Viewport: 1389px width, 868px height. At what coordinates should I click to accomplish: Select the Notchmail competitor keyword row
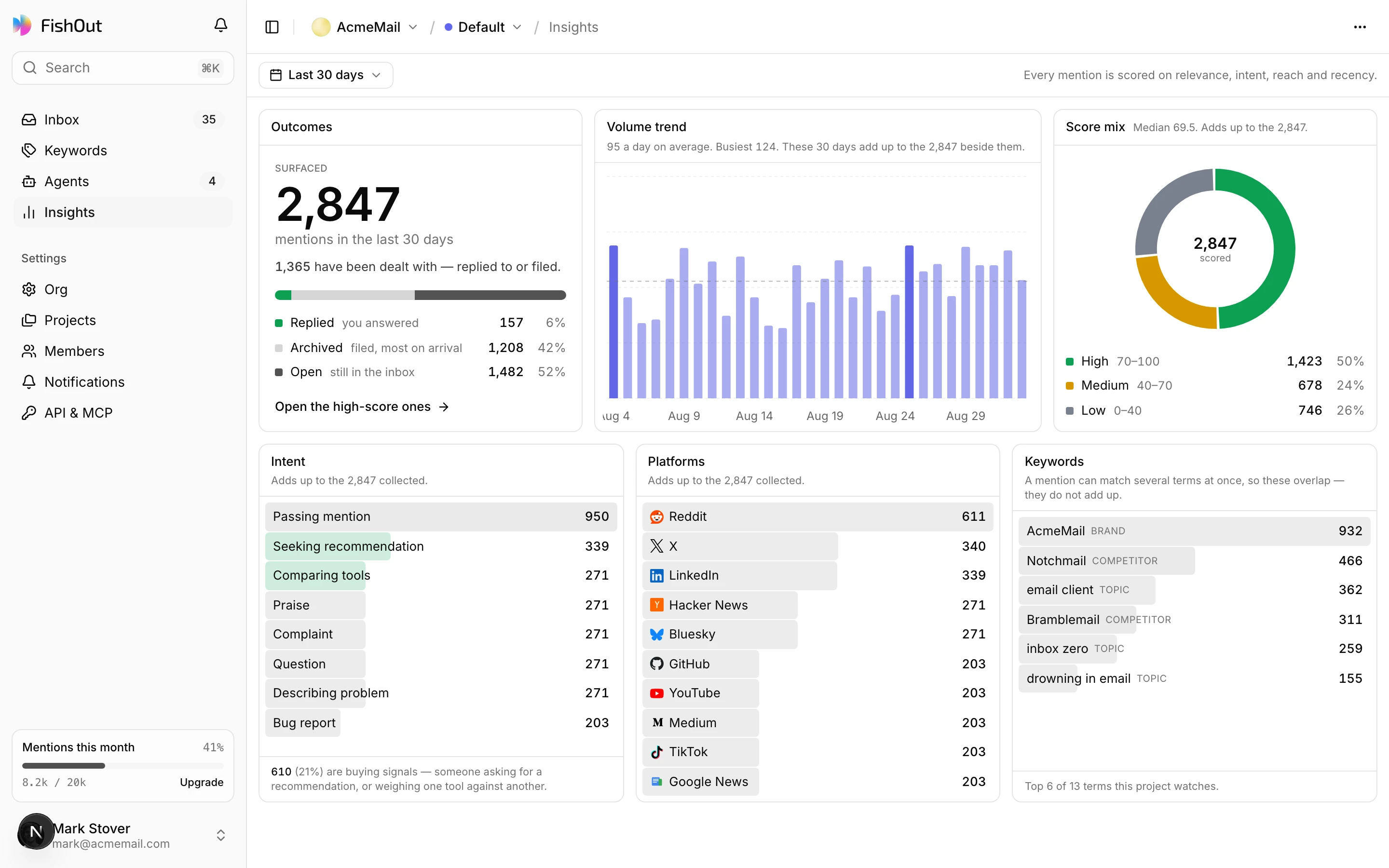click(x=1194, y=561)
